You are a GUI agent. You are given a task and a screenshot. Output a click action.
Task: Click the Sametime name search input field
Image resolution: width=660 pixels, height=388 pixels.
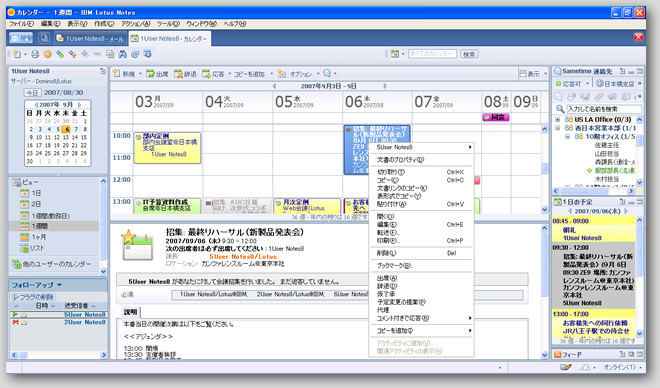point(604,109)
